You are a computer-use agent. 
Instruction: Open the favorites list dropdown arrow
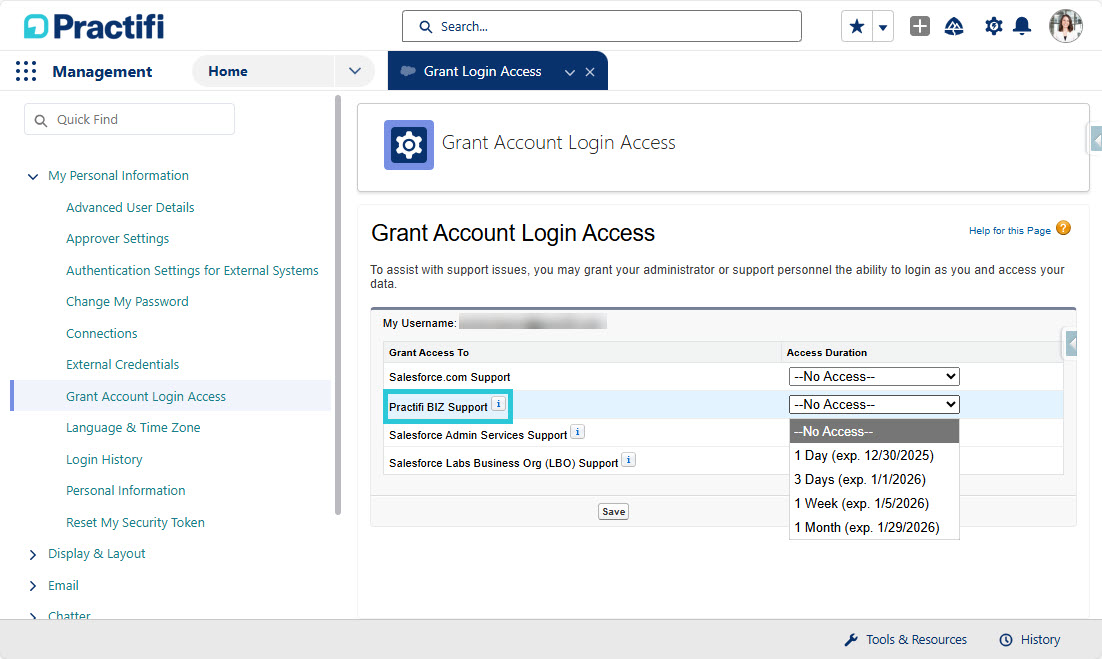click(883, 27)
